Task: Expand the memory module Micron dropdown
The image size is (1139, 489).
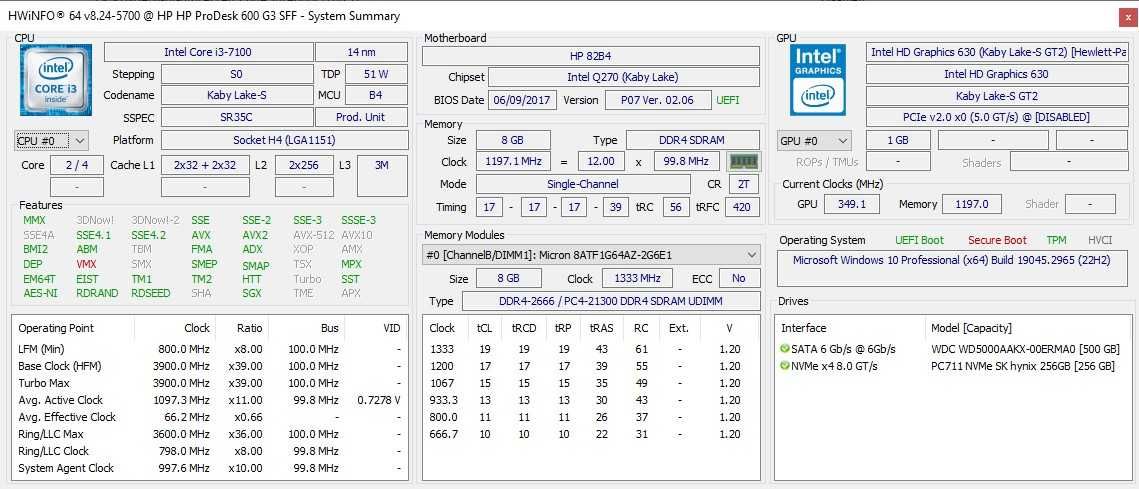Action: tap(591, 255)
